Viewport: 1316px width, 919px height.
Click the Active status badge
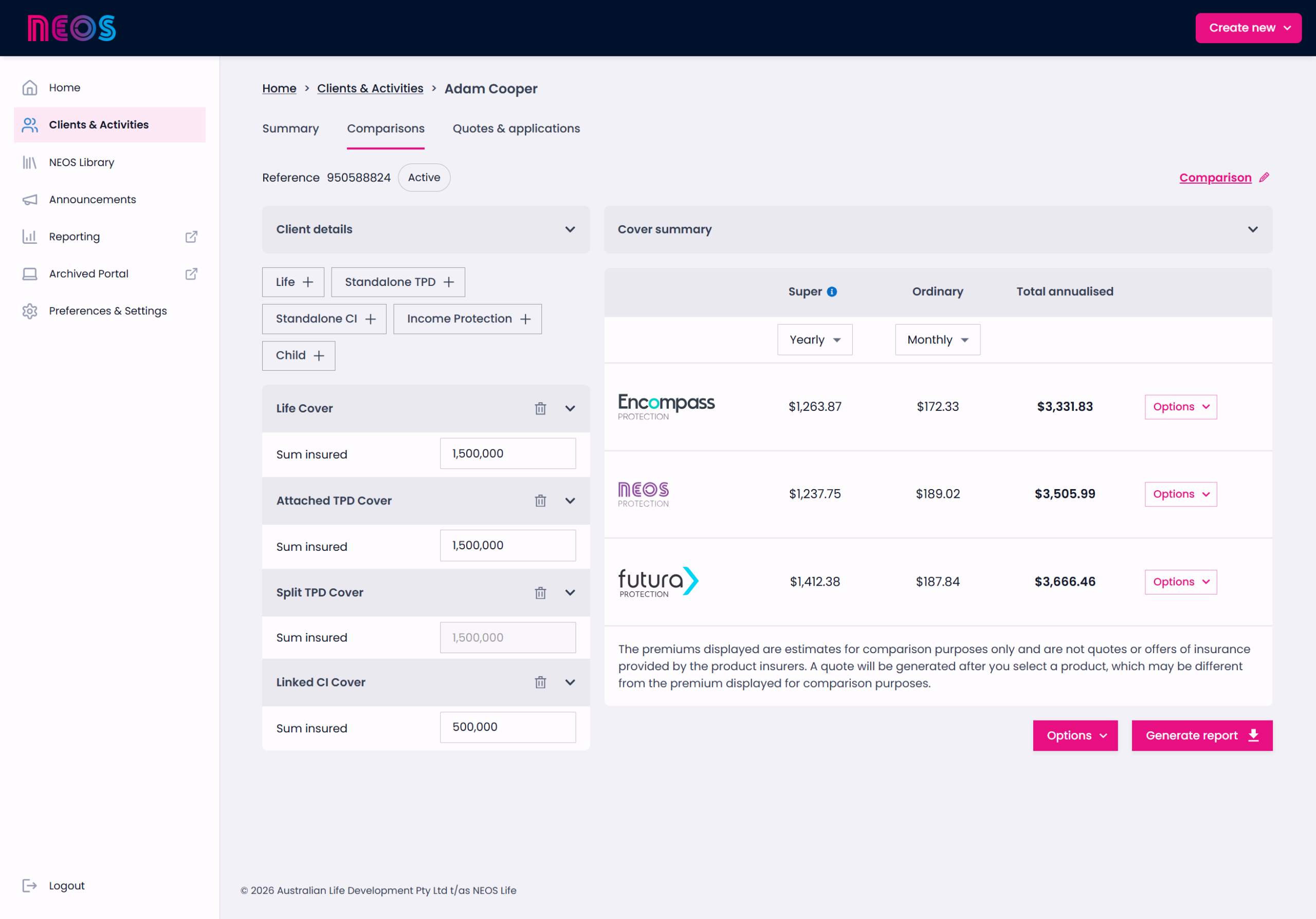click(x=424, y=178)
